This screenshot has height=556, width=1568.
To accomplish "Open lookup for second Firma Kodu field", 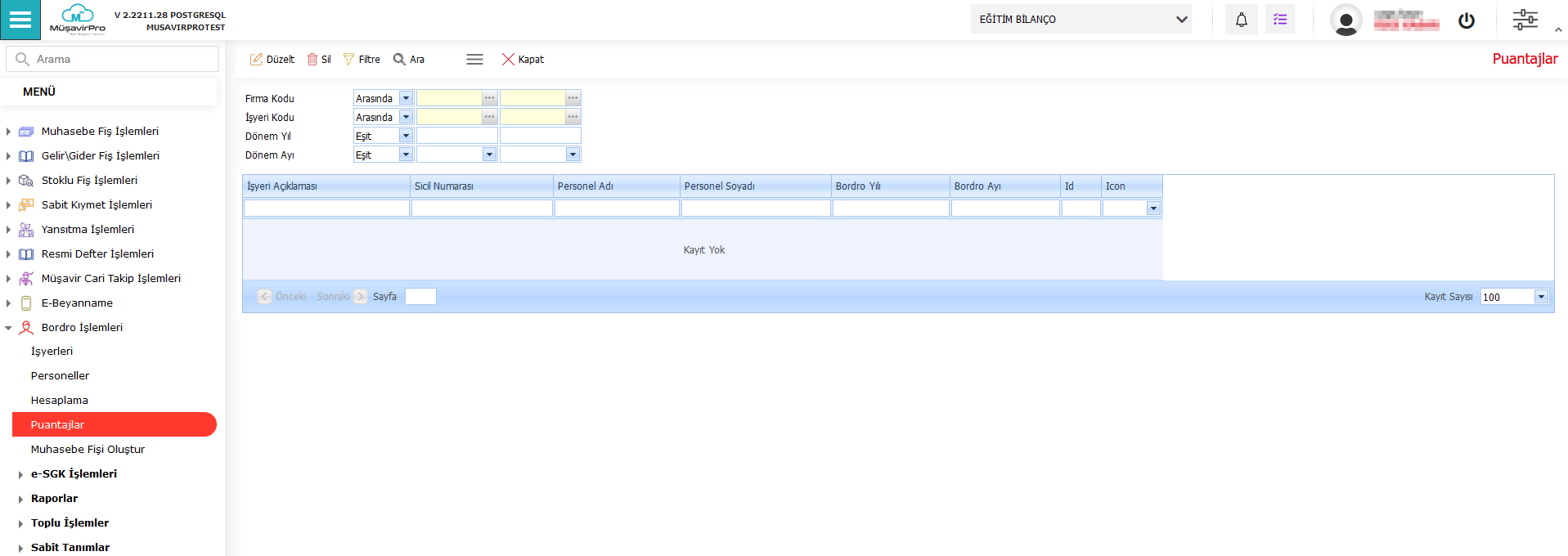I will click(x=573, y=98).
